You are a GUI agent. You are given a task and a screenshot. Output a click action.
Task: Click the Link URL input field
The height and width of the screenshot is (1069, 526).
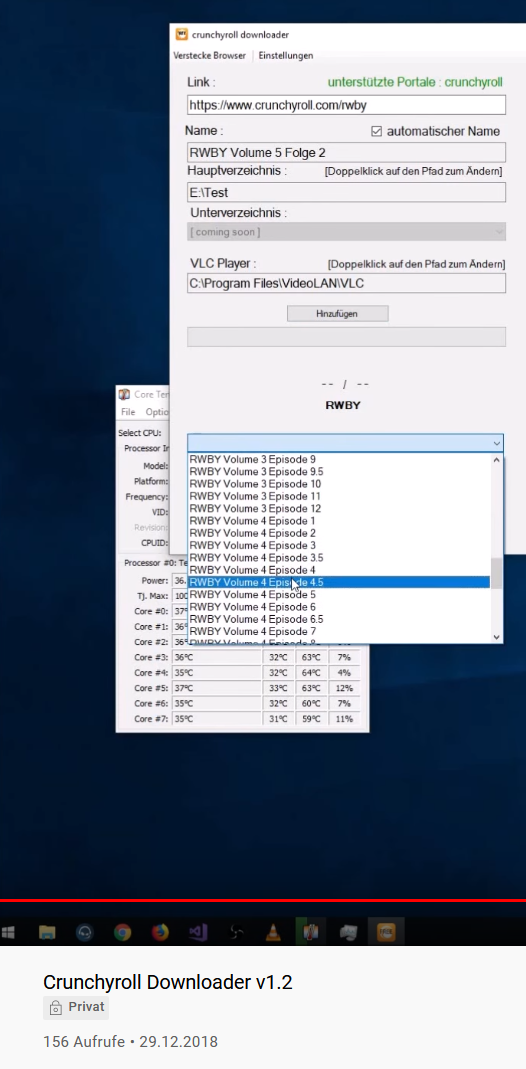[346, 105]
